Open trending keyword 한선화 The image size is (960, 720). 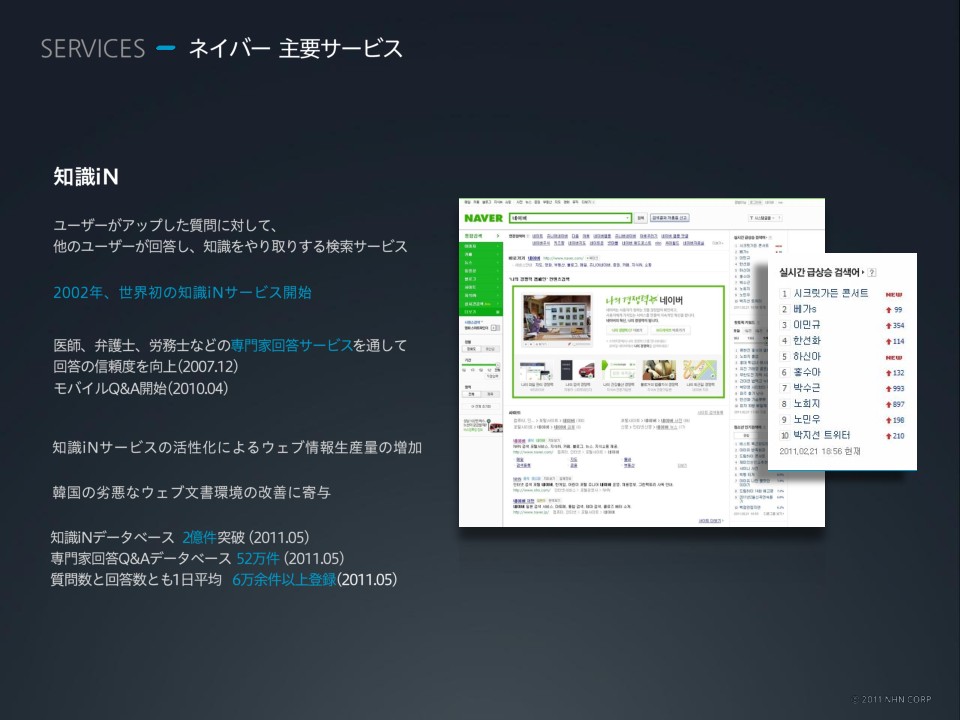point(806,340)
